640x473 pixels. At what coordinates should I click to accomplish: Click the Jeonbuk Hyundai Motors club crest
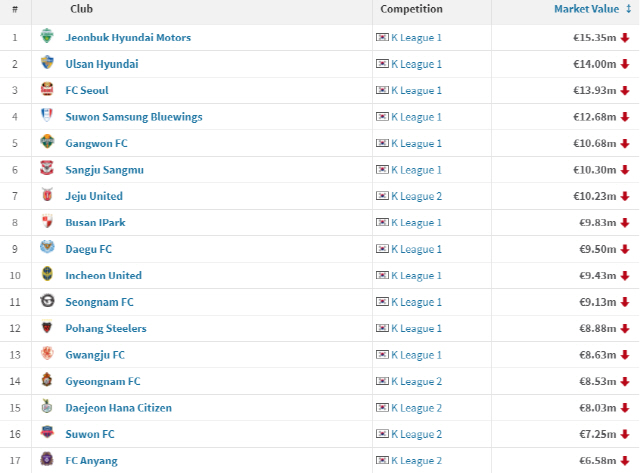click(x=47, y=36)
